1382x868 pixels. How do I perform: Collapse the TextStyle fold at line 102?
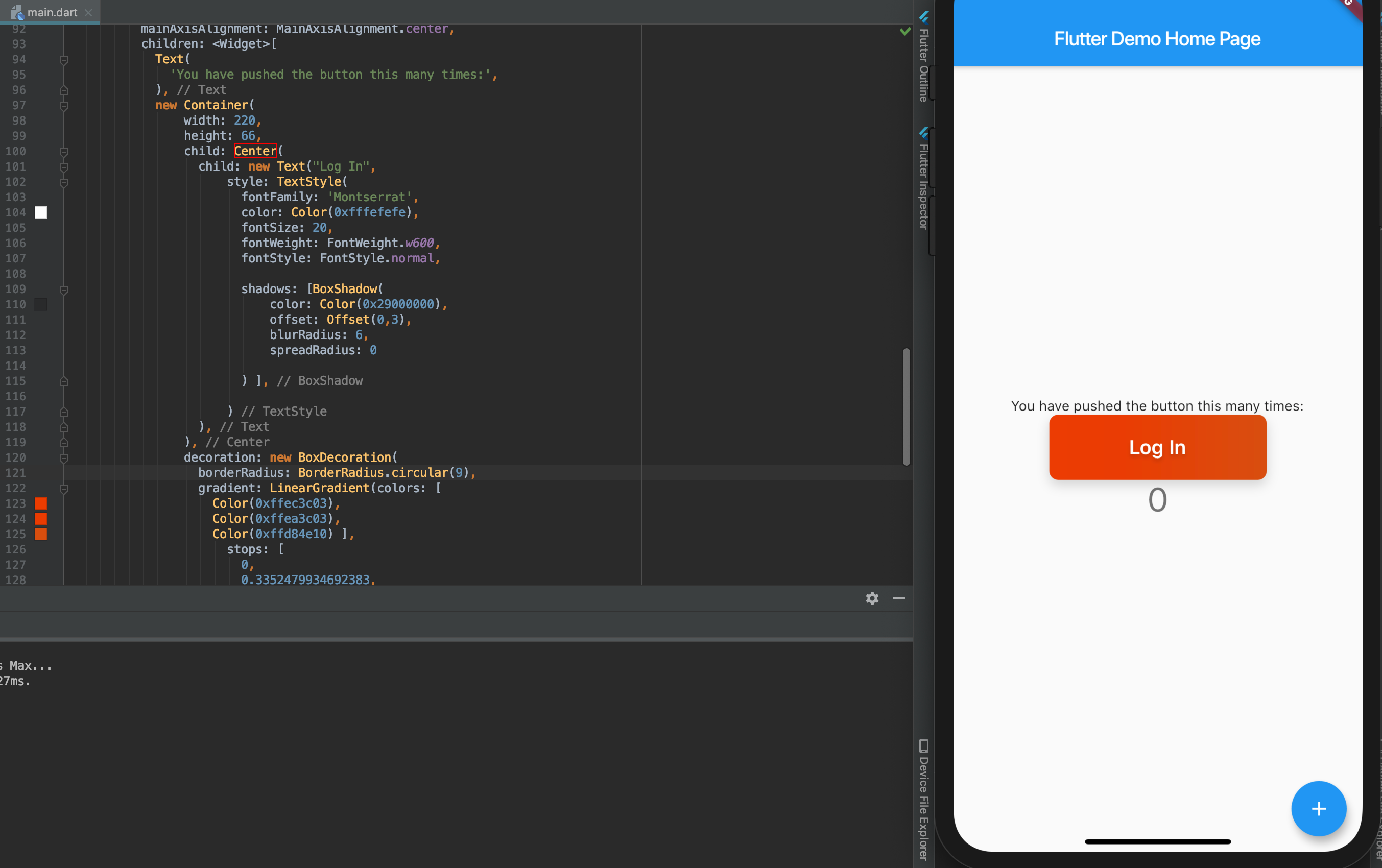[64, 182]
